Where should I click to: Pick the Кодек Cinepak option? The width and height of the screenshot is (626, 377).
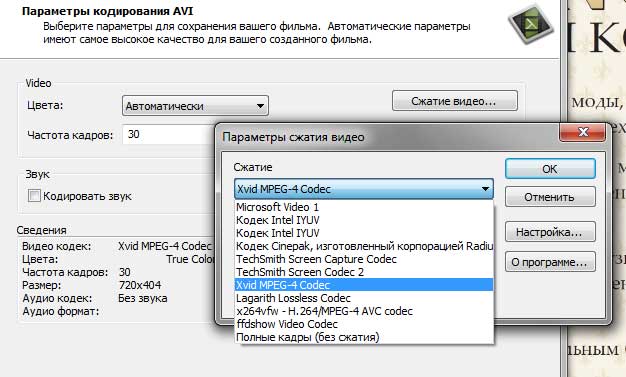click(x=364, y=246)
